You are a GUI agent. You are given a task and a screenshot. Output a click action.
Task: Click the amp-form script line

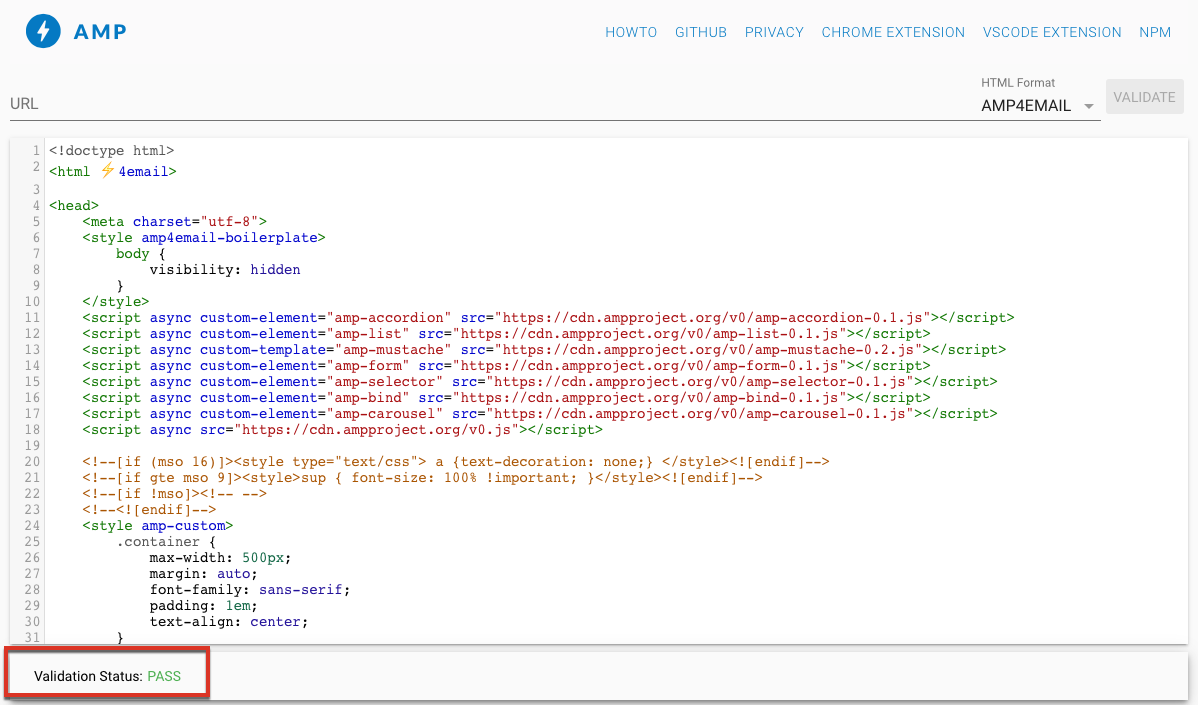pos(507,366)
